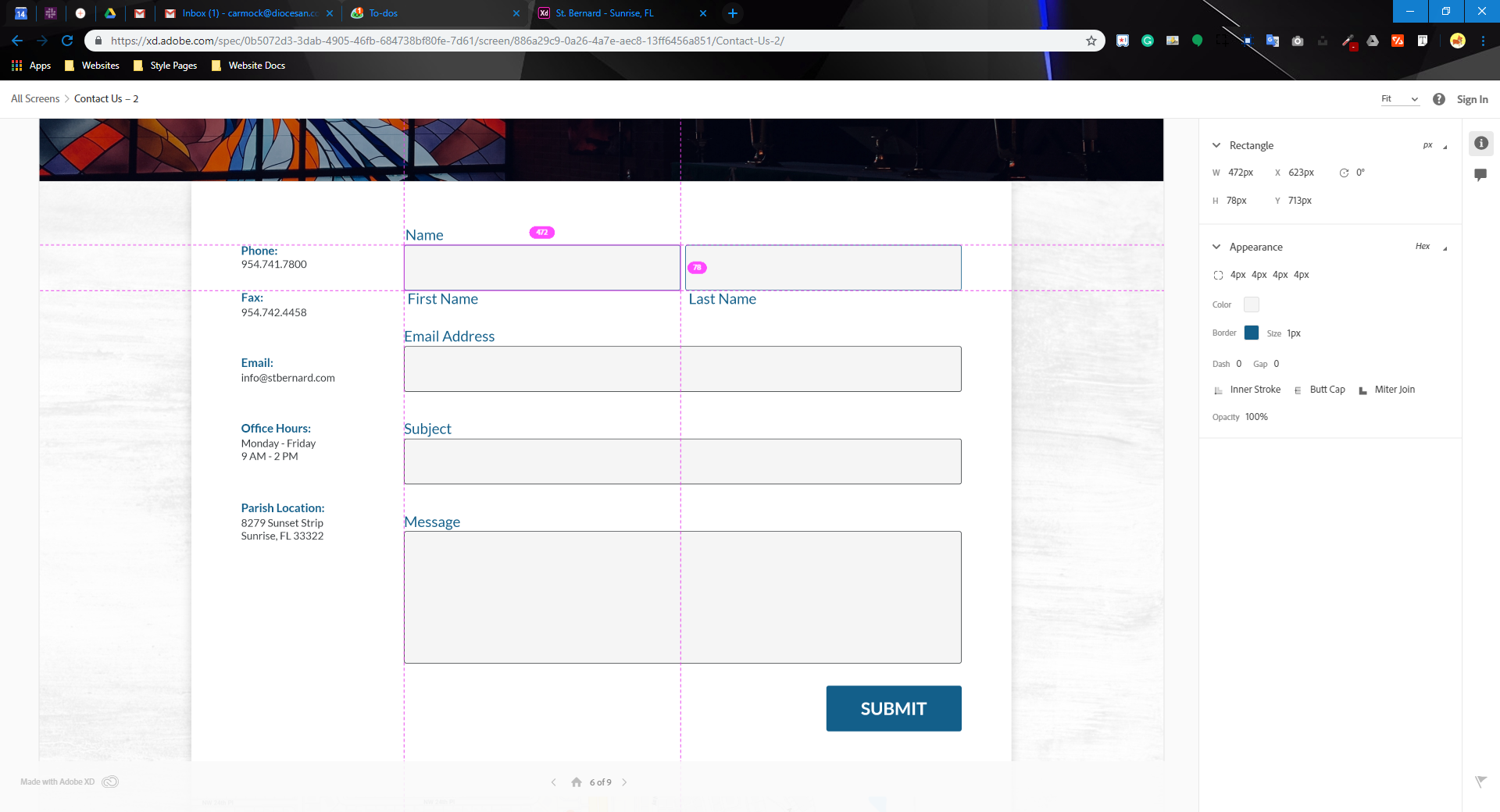Click the Sign In link
The width and height of the screenshot is (1500, 812).
[x=1472, y=99]
